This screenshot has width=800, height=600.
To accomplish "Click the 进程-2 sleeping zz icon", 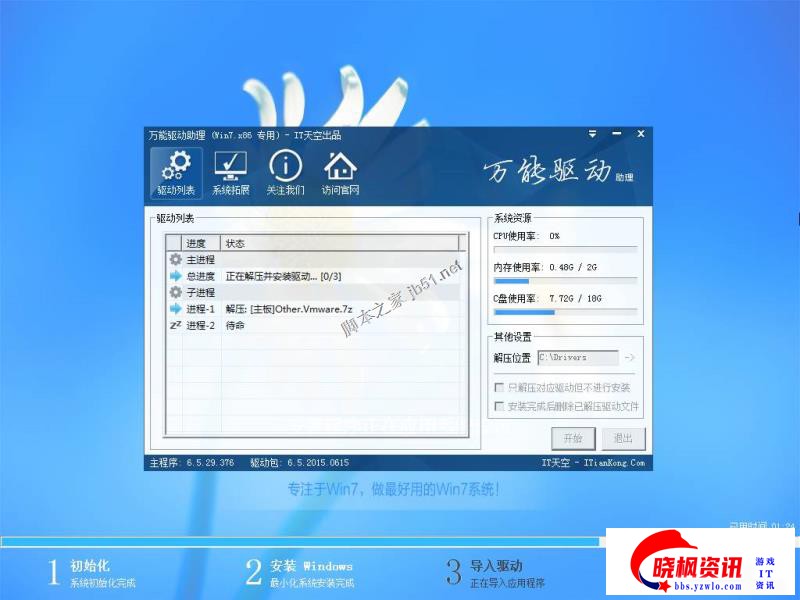I will click(176, 325).
